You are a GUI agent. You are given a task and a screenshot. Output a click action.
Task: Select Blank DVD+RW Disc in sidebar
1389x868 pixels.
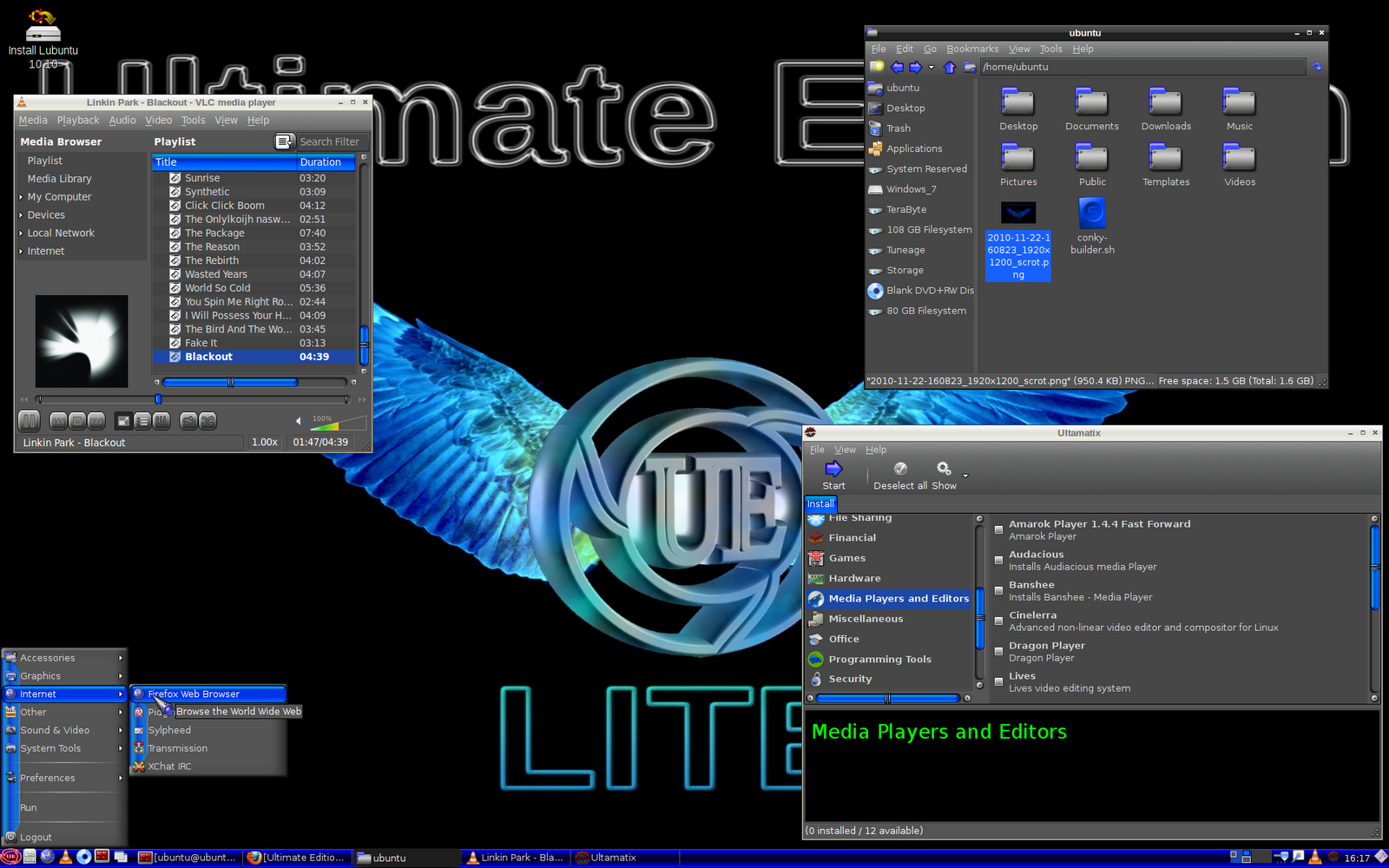pos(920,291)
